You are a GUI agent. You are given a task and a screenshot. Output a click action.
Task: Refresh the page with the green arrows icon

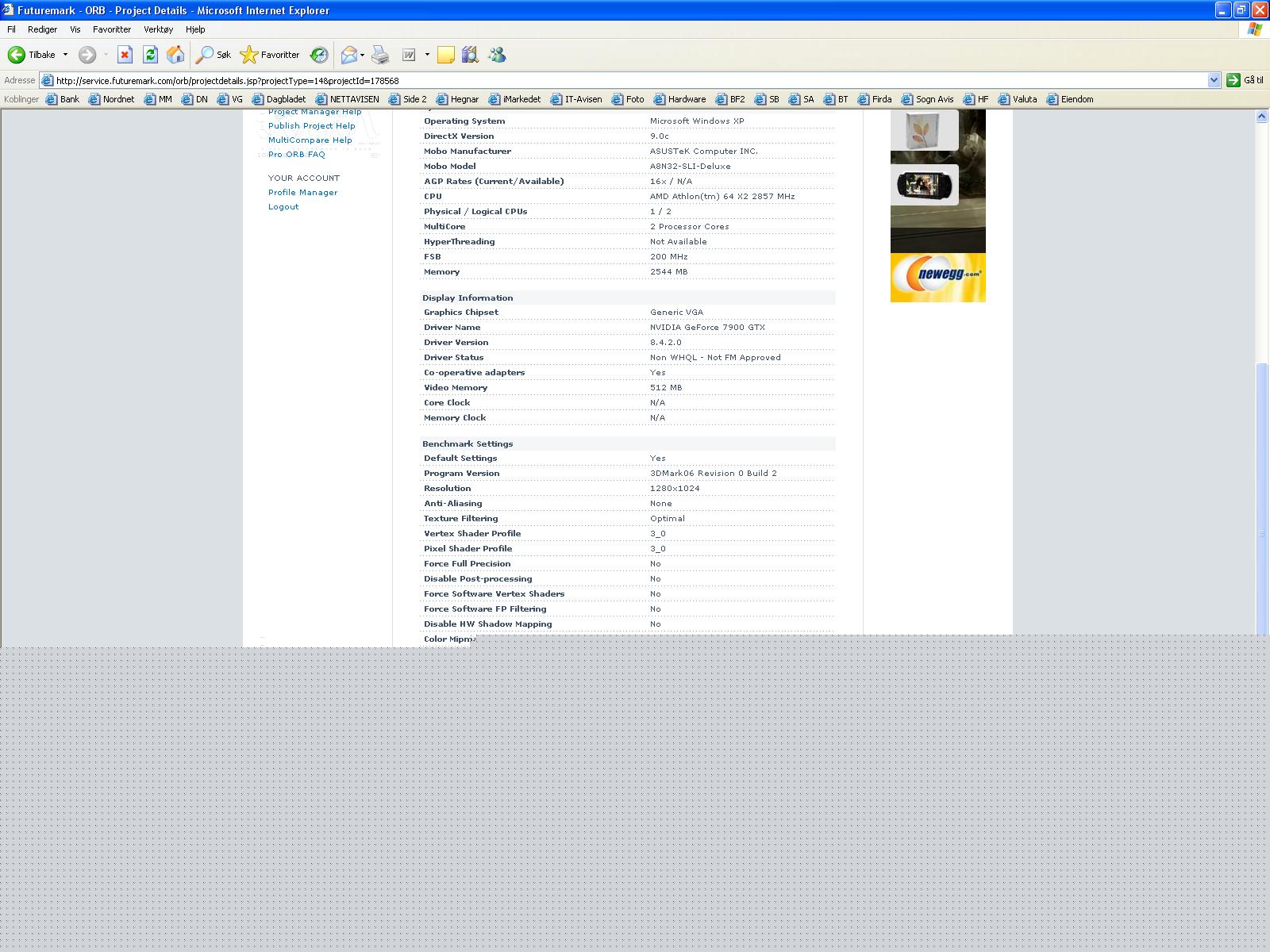pyautogui.click(x=150, y=55)
